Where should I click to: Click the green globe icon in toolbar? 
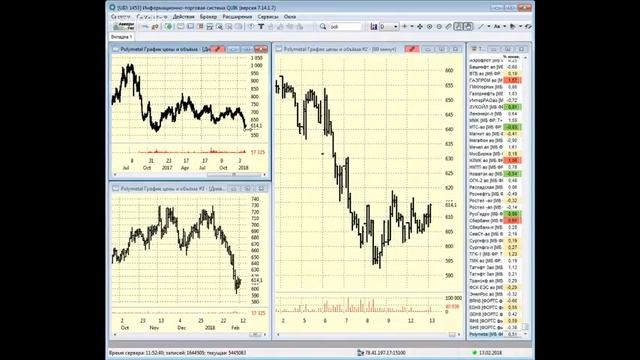(x=169, y=27)
